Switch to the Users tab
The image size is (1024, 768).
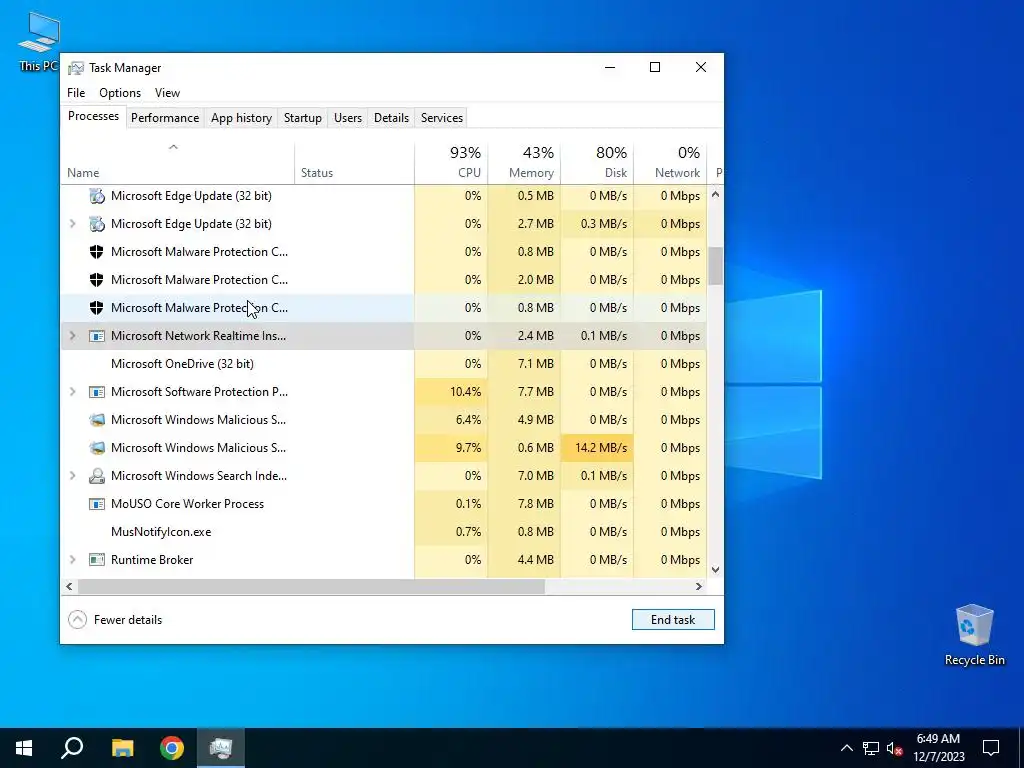(x=347, y=118)
